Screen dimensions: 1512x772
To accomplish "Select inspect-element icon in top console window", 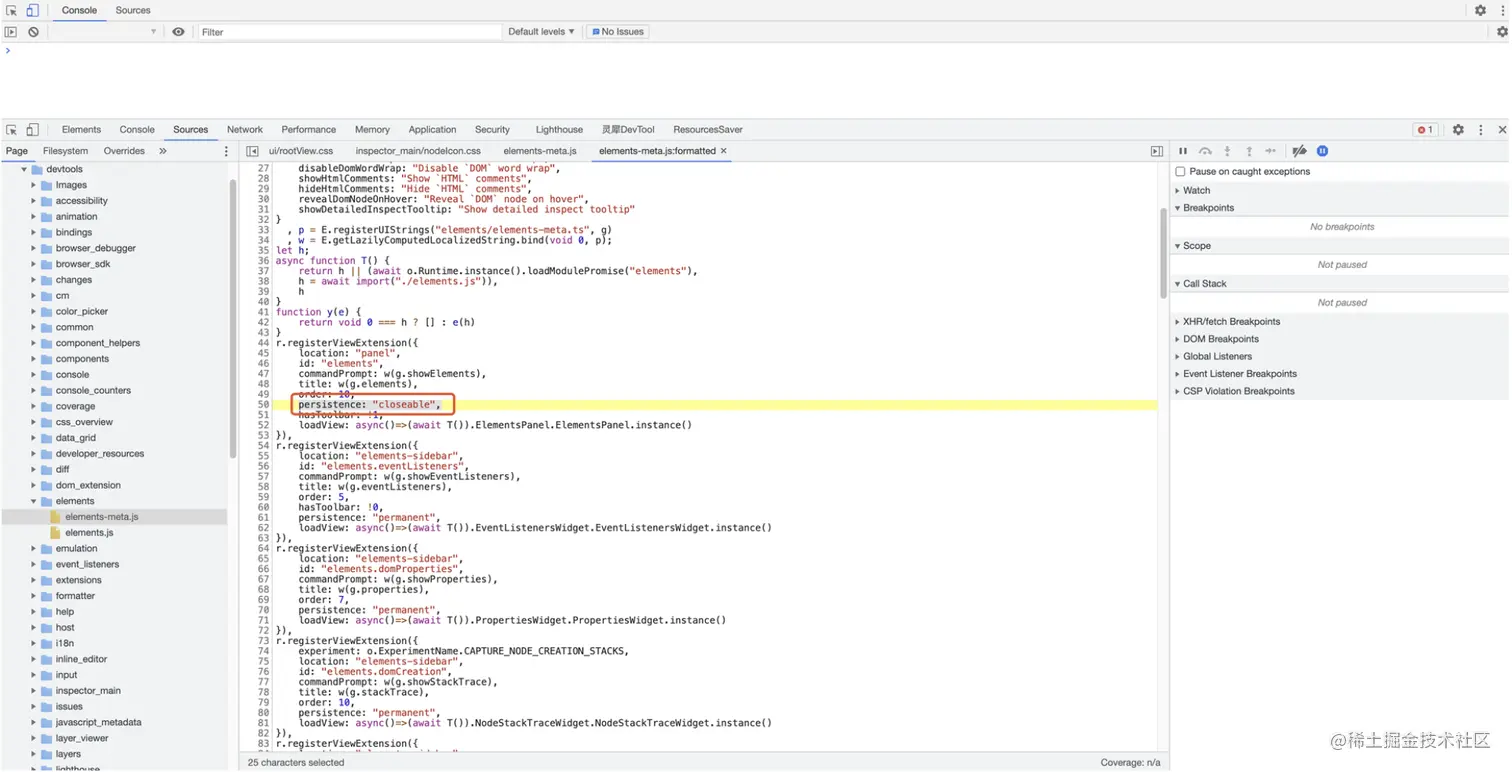I will point(12,10).
